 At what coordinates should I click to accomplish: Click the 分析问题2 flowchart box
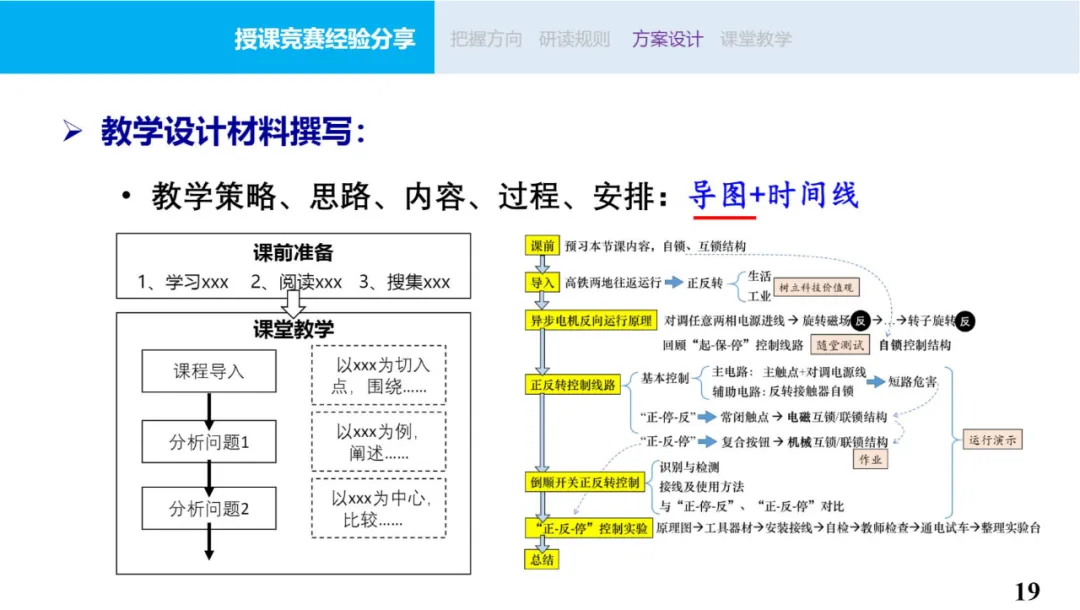(209, 508)
